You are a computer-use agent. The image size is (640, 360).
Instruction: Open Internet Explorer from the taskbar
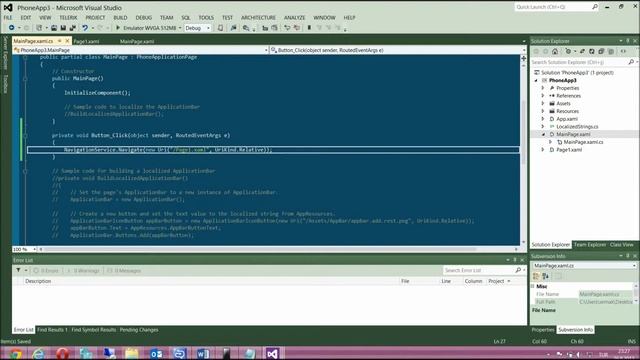[x=39, y=353]
